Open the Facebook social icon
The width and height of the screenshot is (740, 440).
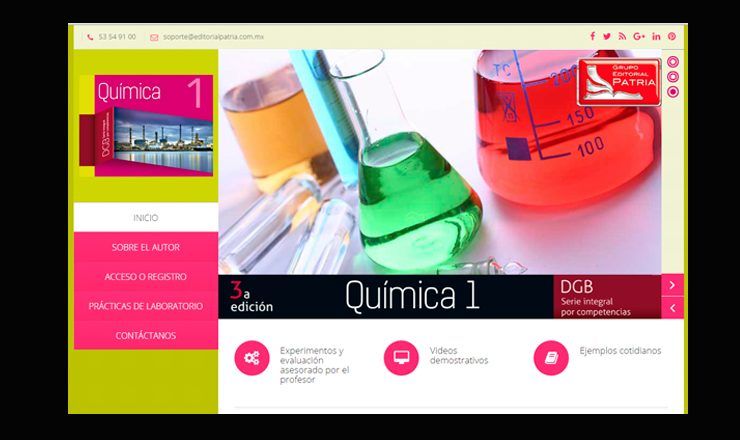pos(592,36)
